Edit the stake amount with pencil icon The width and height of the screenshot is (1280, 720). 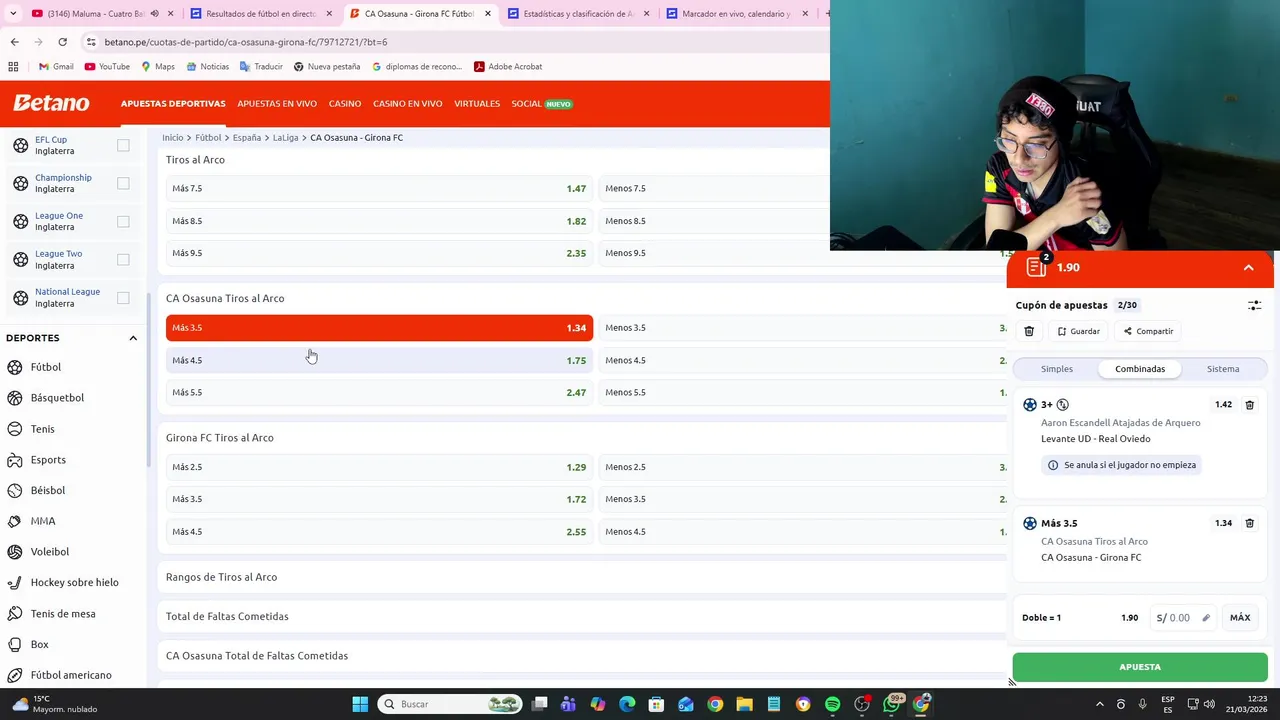[1205, 618]
